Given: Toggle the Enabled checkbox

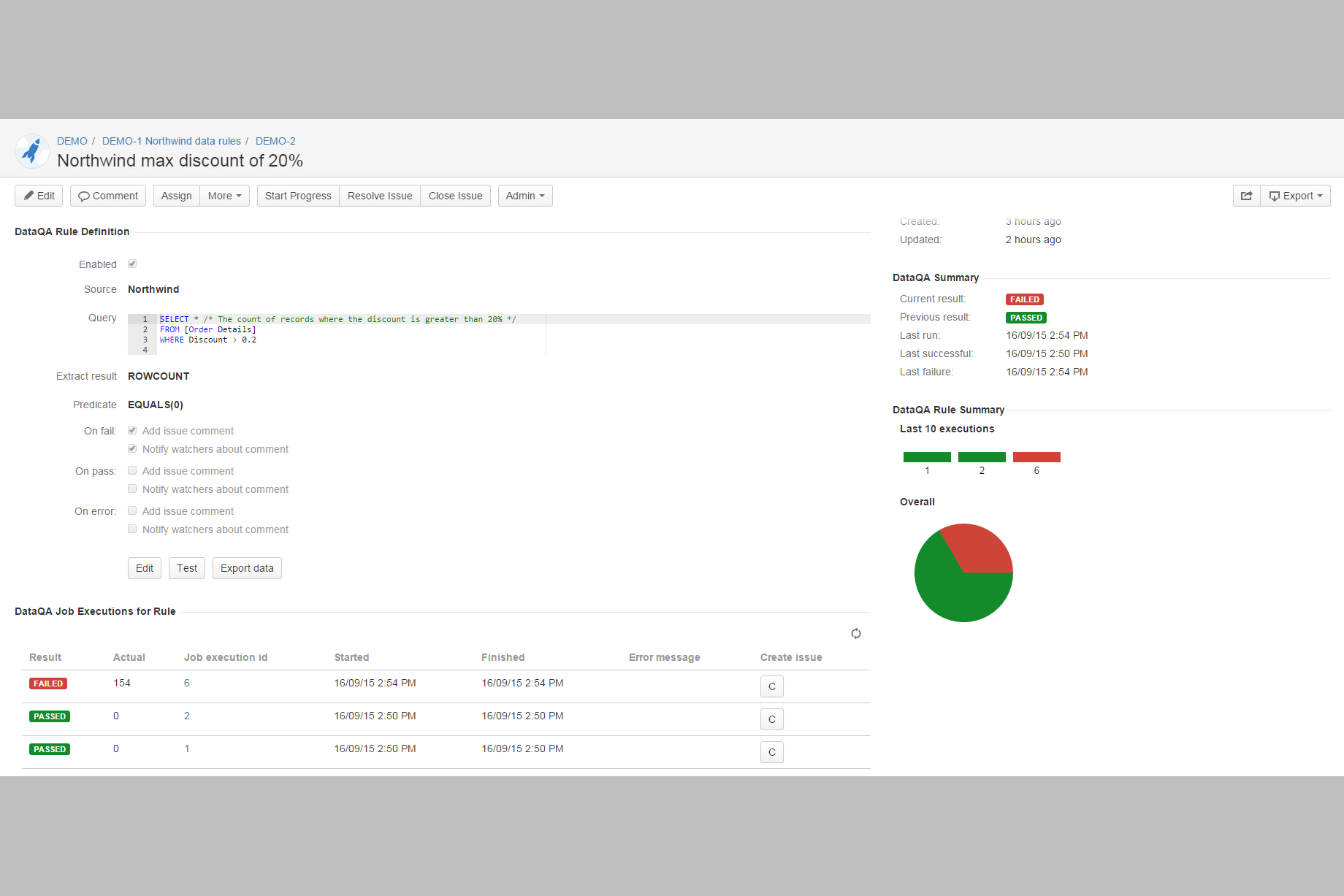Looking at the screenshot, I should (x=132, y=264).
